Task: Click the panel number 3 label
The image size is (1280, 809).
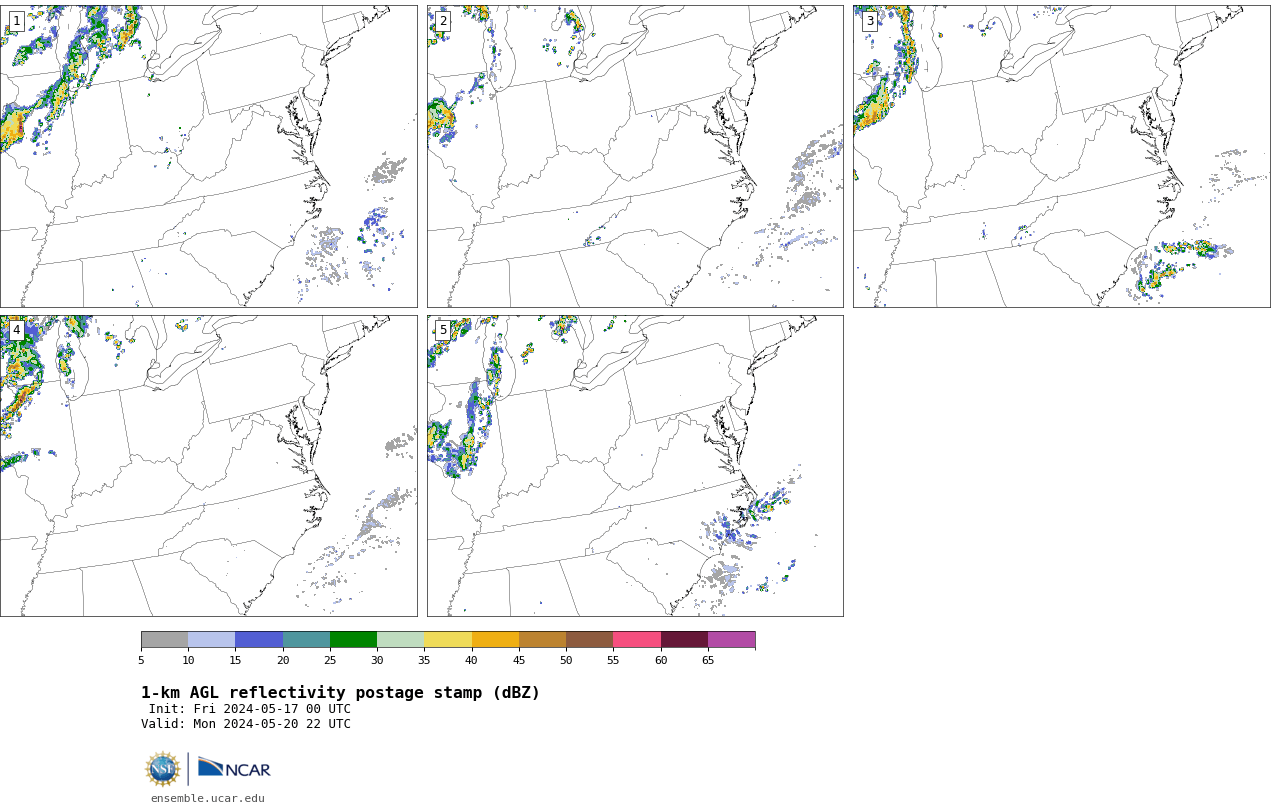Action: point(869,21)
